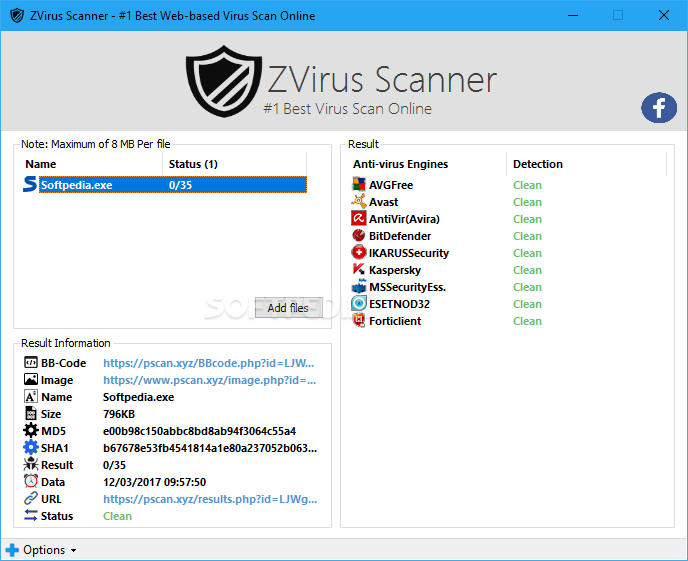Open the Image pscan.xyz link
688x561 pixels.
209,380
